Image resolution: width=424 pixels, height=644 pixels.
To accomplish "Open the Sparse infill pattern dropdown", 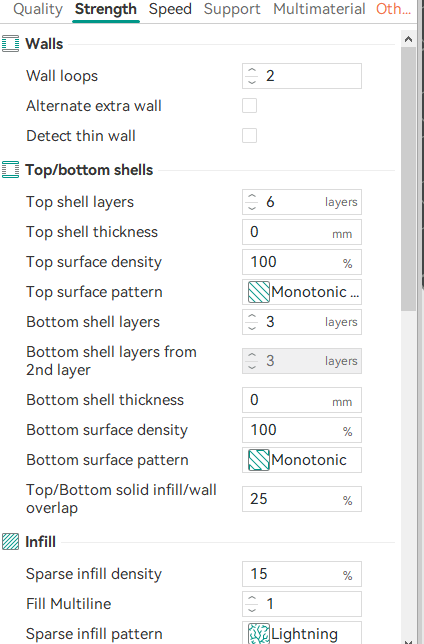I will (x=302, y=632).
